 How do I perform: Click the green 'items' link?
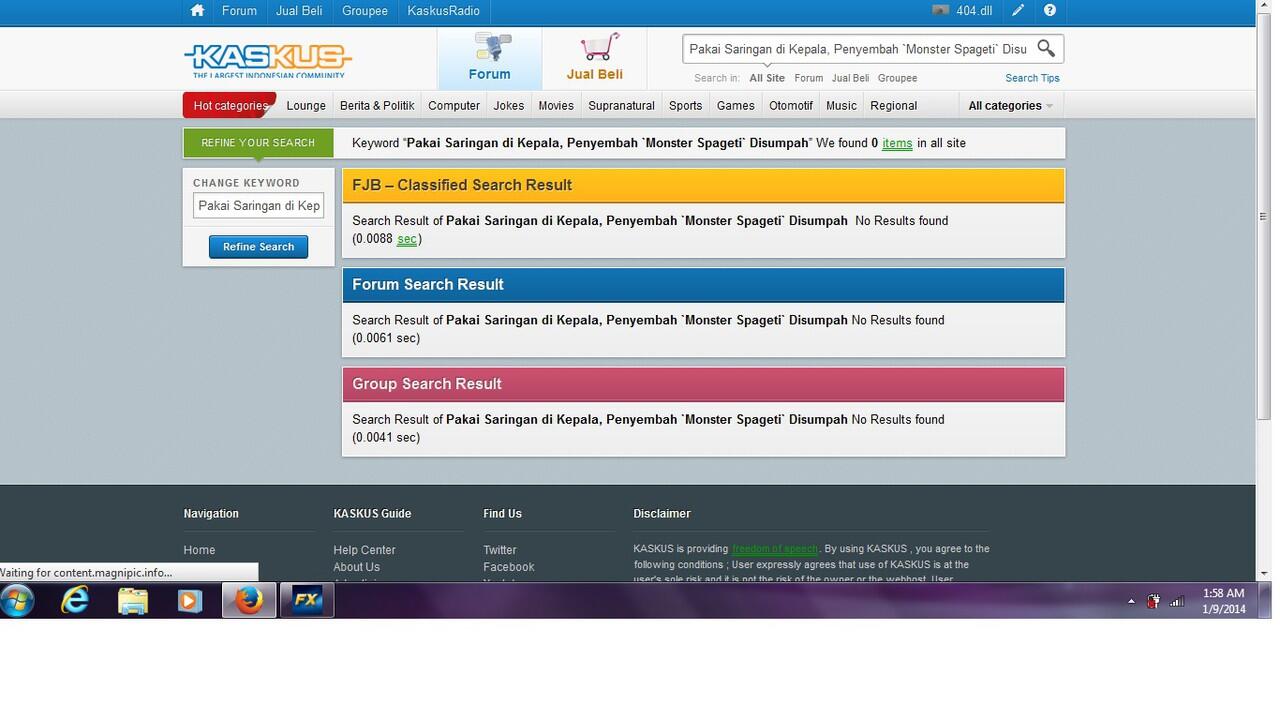click(x=897, y=144)
